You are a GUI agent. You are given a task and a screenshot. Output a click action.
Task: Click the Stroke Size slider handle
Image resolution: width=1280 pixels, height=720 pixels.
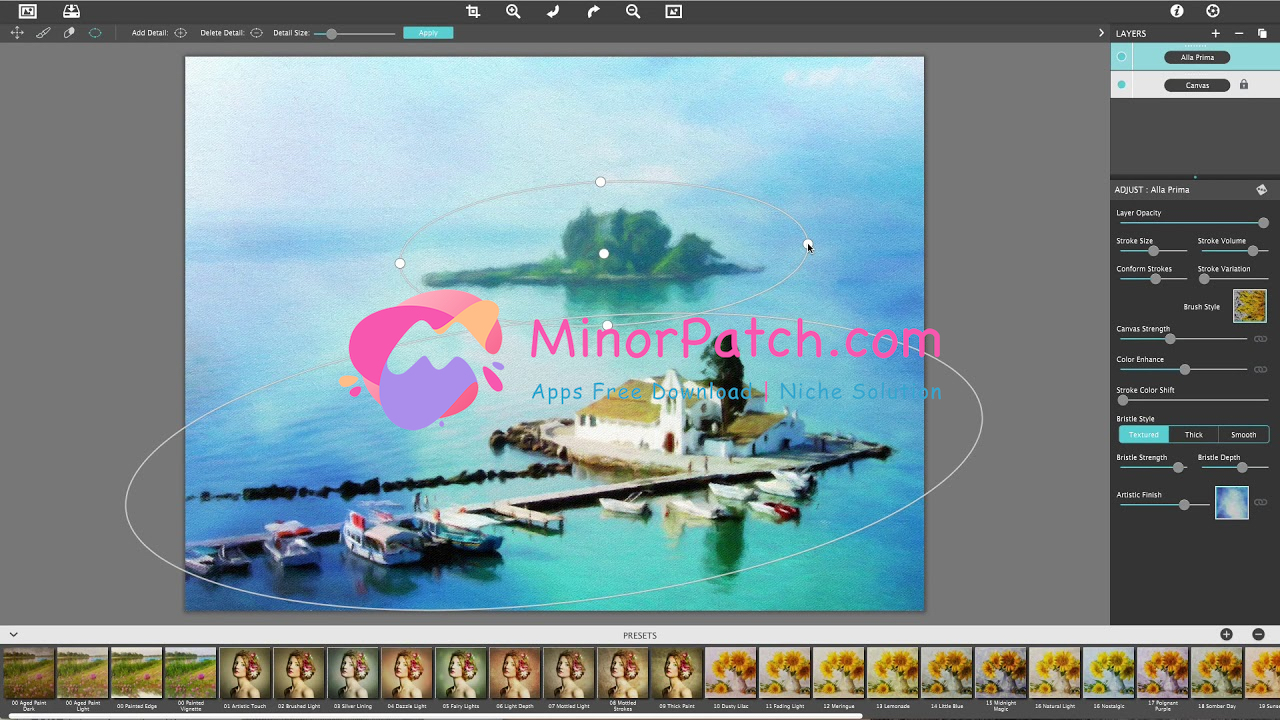click(1153, 251)
